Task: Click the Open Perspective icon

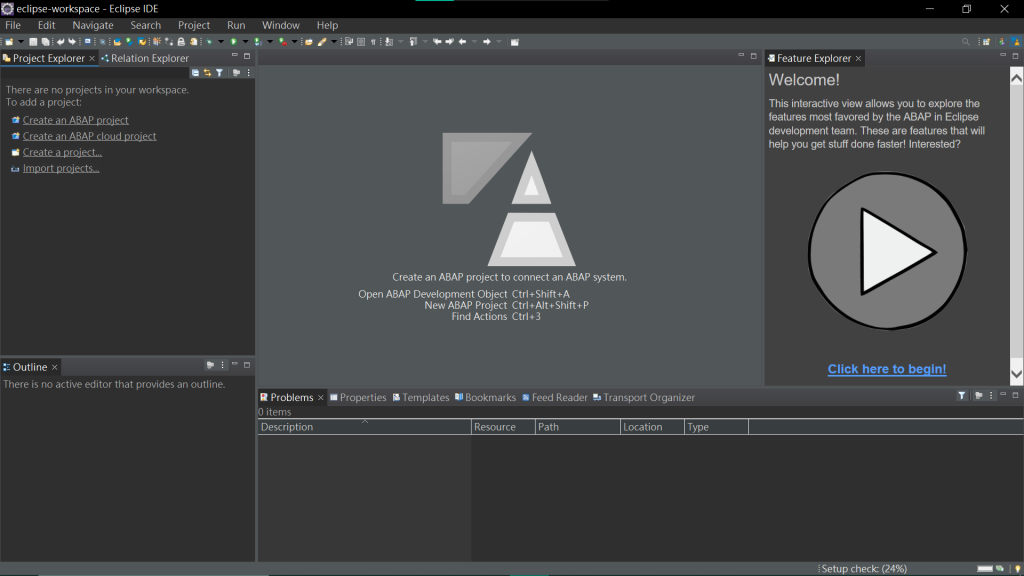Action: (987, 42)
